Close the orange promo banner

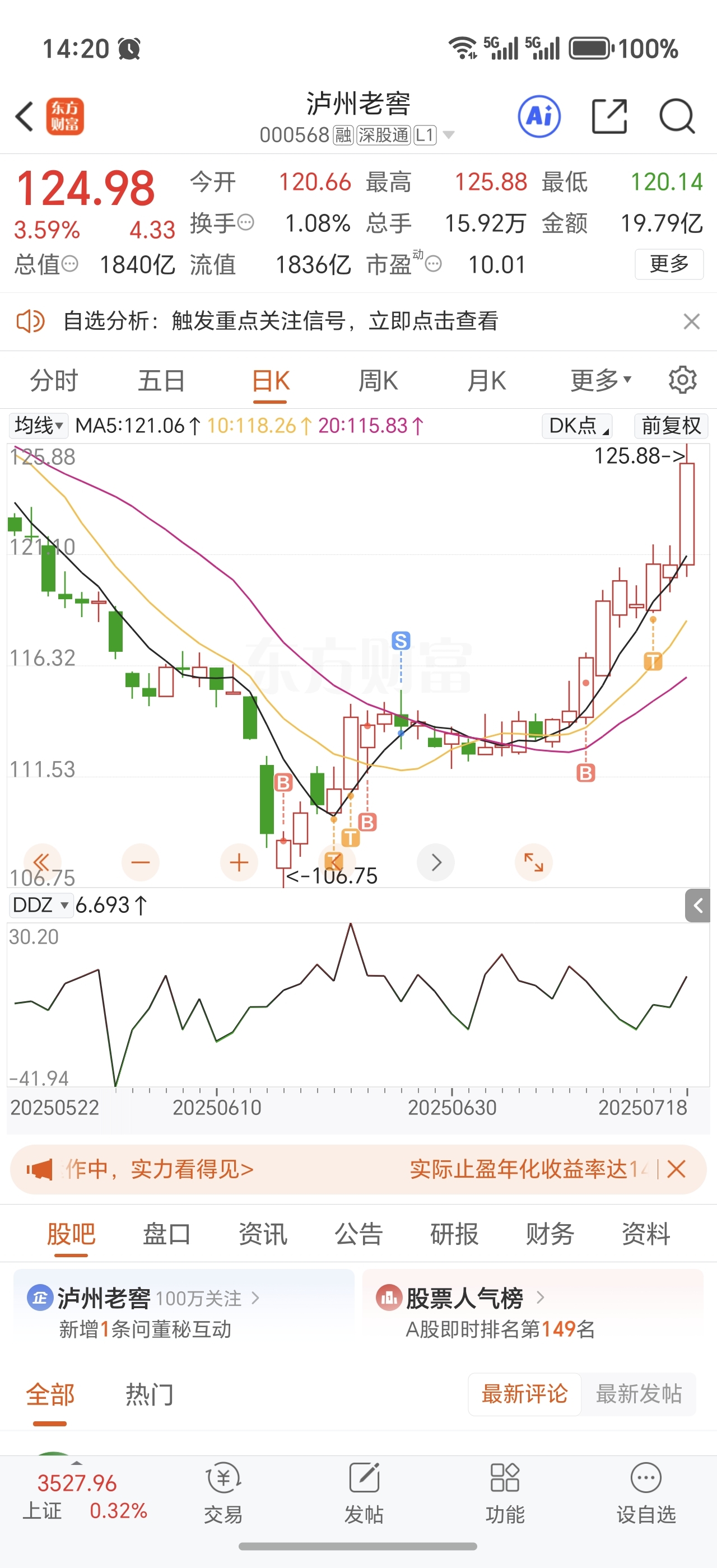coord(676,1169)
